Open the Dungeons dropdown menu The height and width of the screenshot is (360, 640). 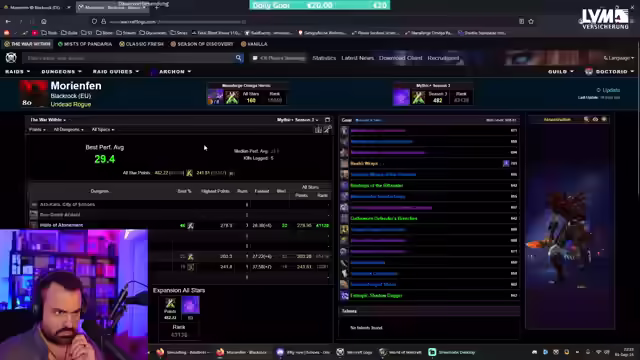(61, 71)
